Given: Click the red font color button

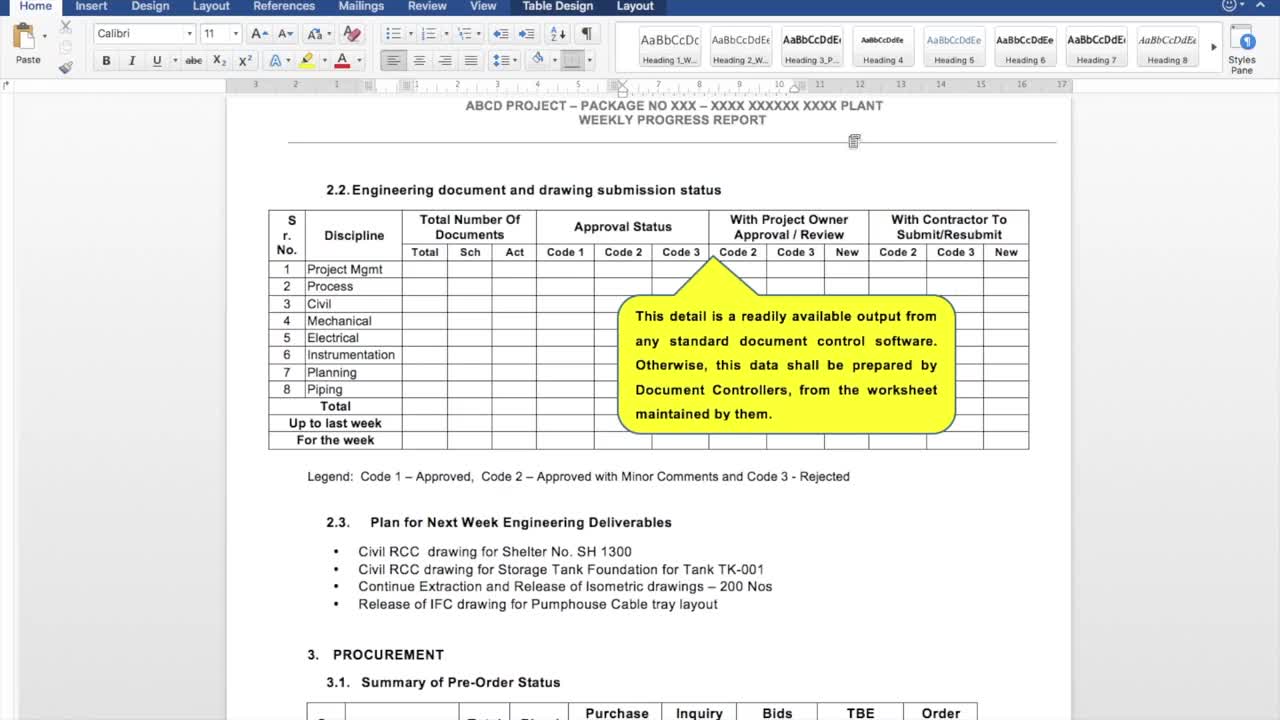Looking at the screenshot, I should tap(343, 61).
